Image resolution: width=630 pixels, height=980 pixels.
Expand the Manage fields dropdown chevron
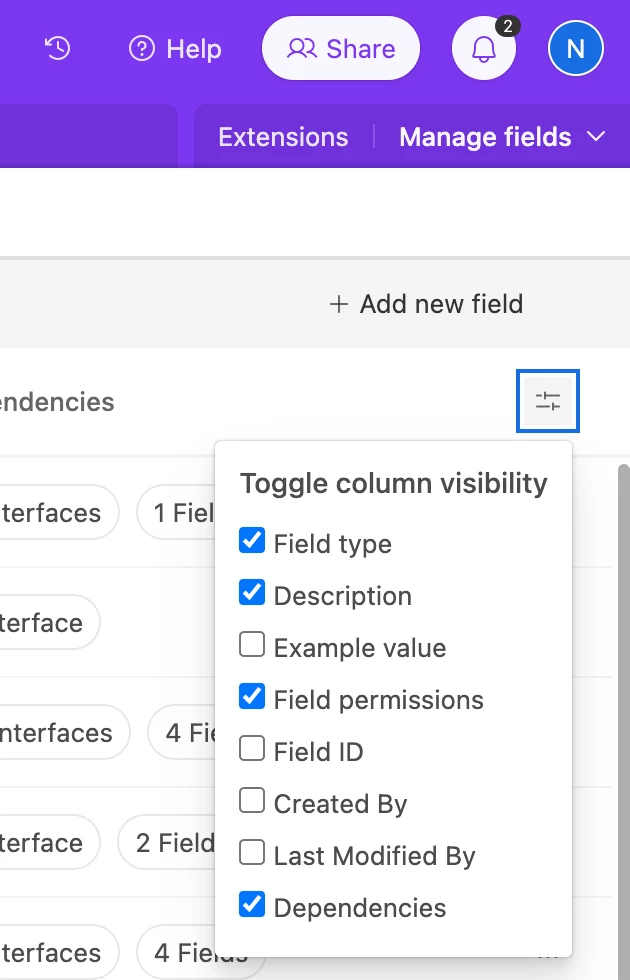tap(597, 137)
